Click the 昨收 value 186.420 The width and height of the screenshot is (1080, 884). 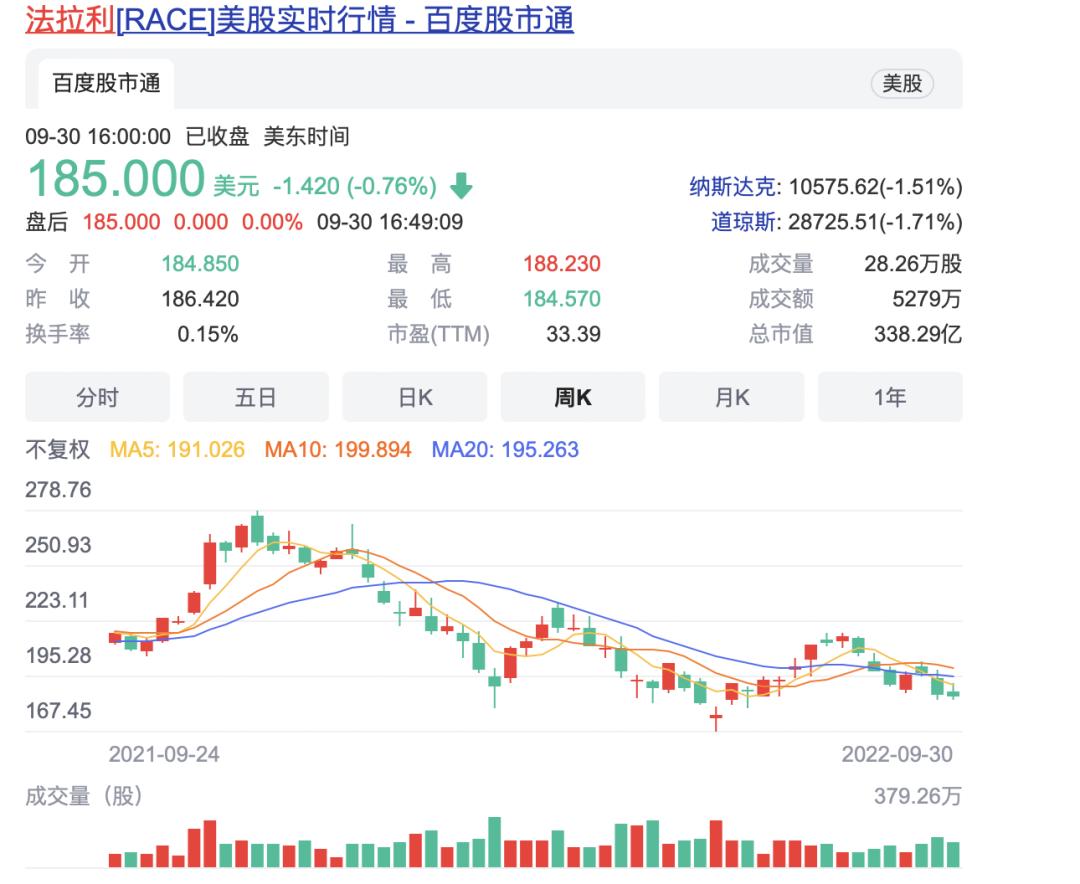click(x=200, y=298)
